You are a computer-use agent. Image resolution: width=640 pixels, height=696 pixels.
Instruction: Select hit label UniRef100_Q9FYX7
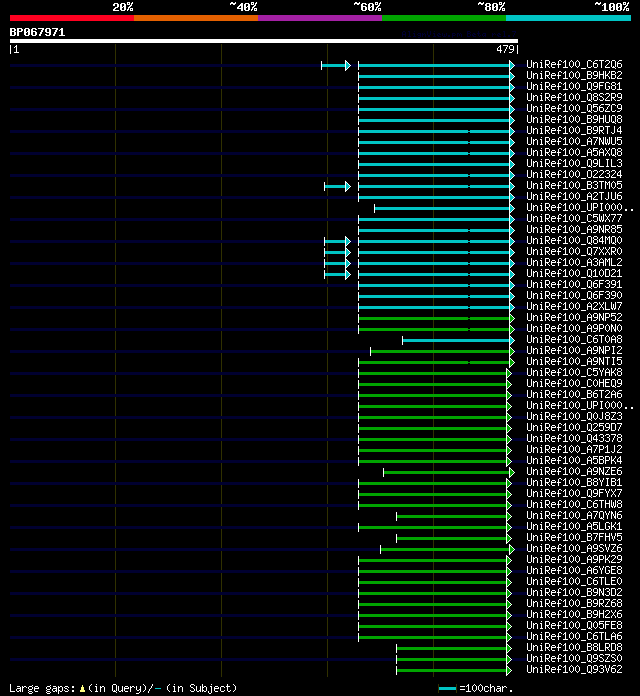tap(574, 493)
